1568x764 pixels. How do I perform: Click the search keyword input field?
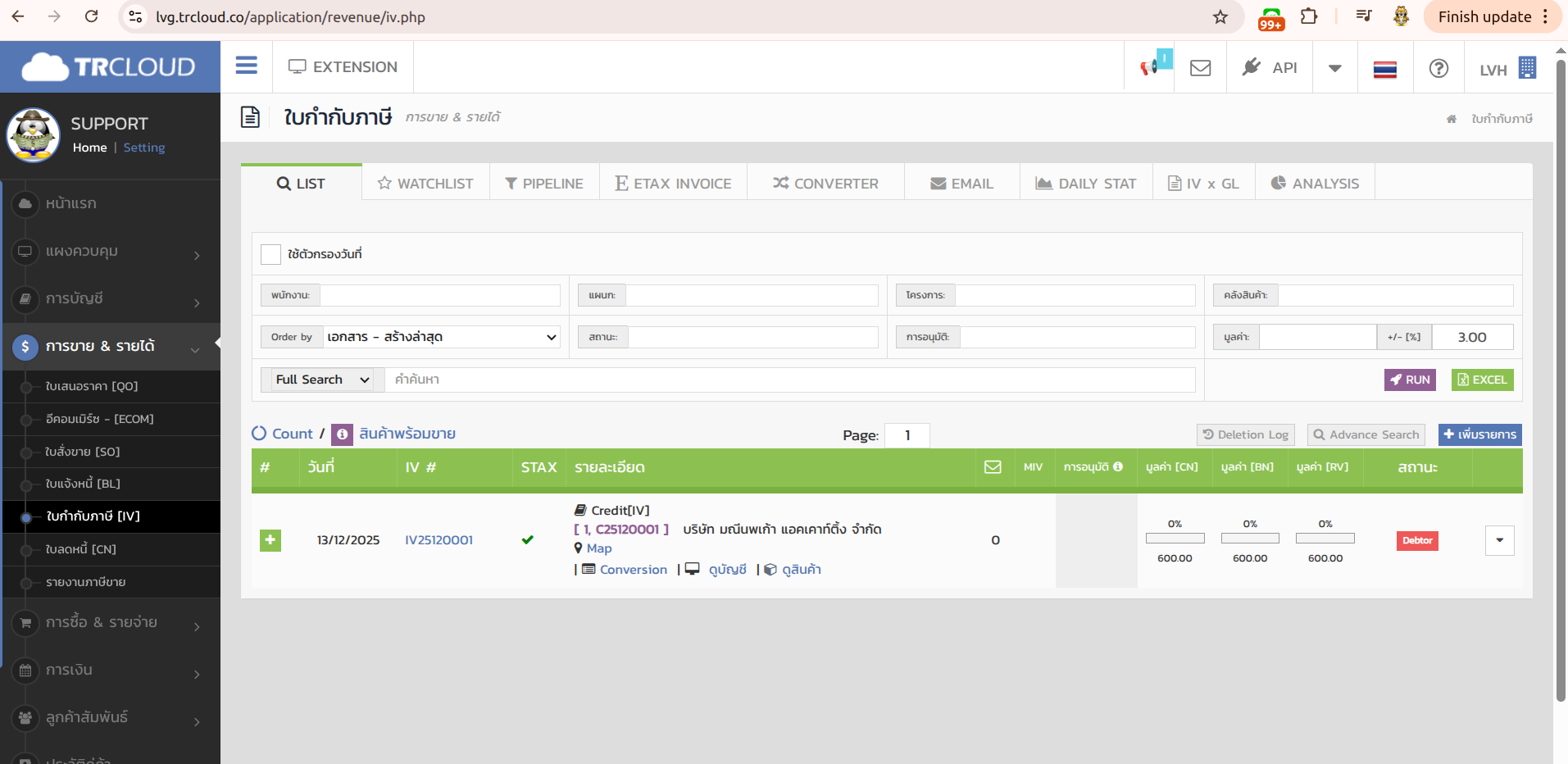point(789,380)
